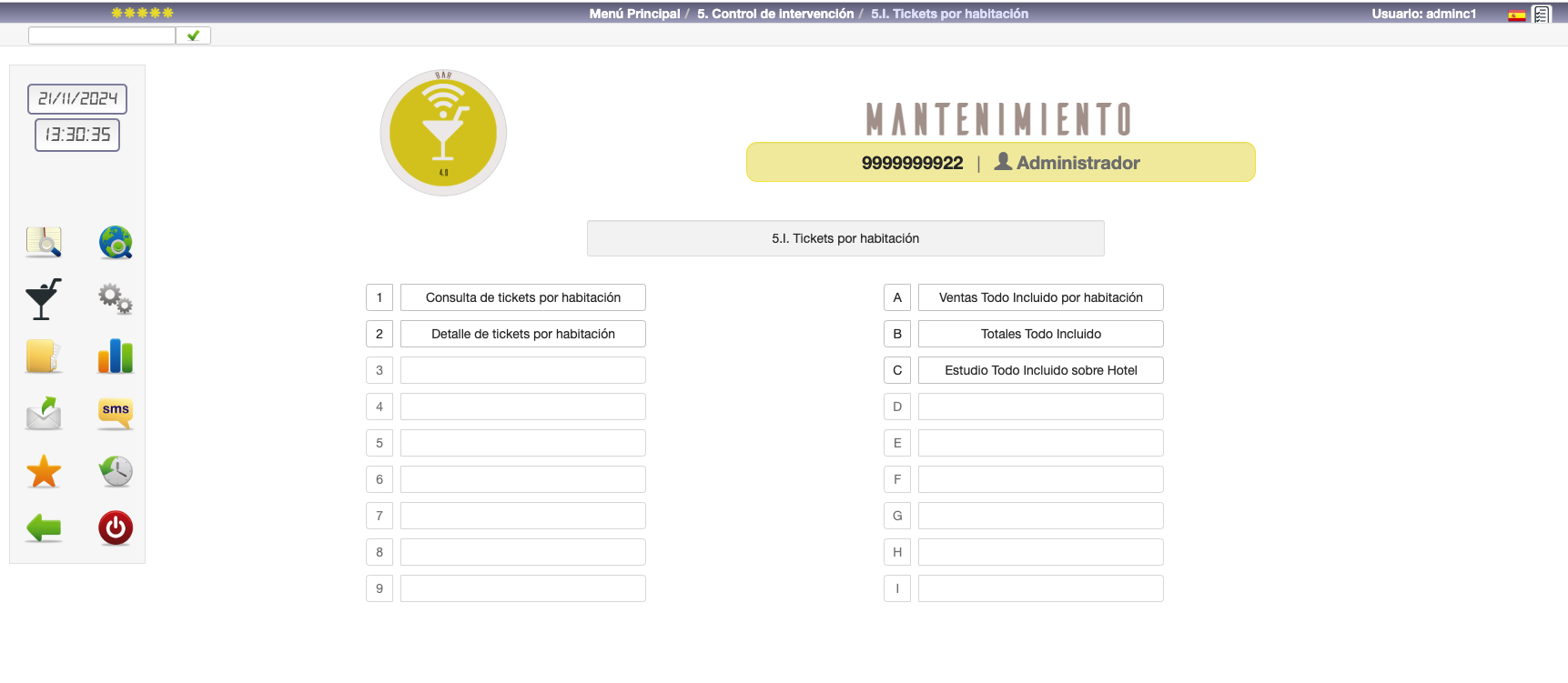
Task: Click the mail envelope send icon
Action: [44, 414]
